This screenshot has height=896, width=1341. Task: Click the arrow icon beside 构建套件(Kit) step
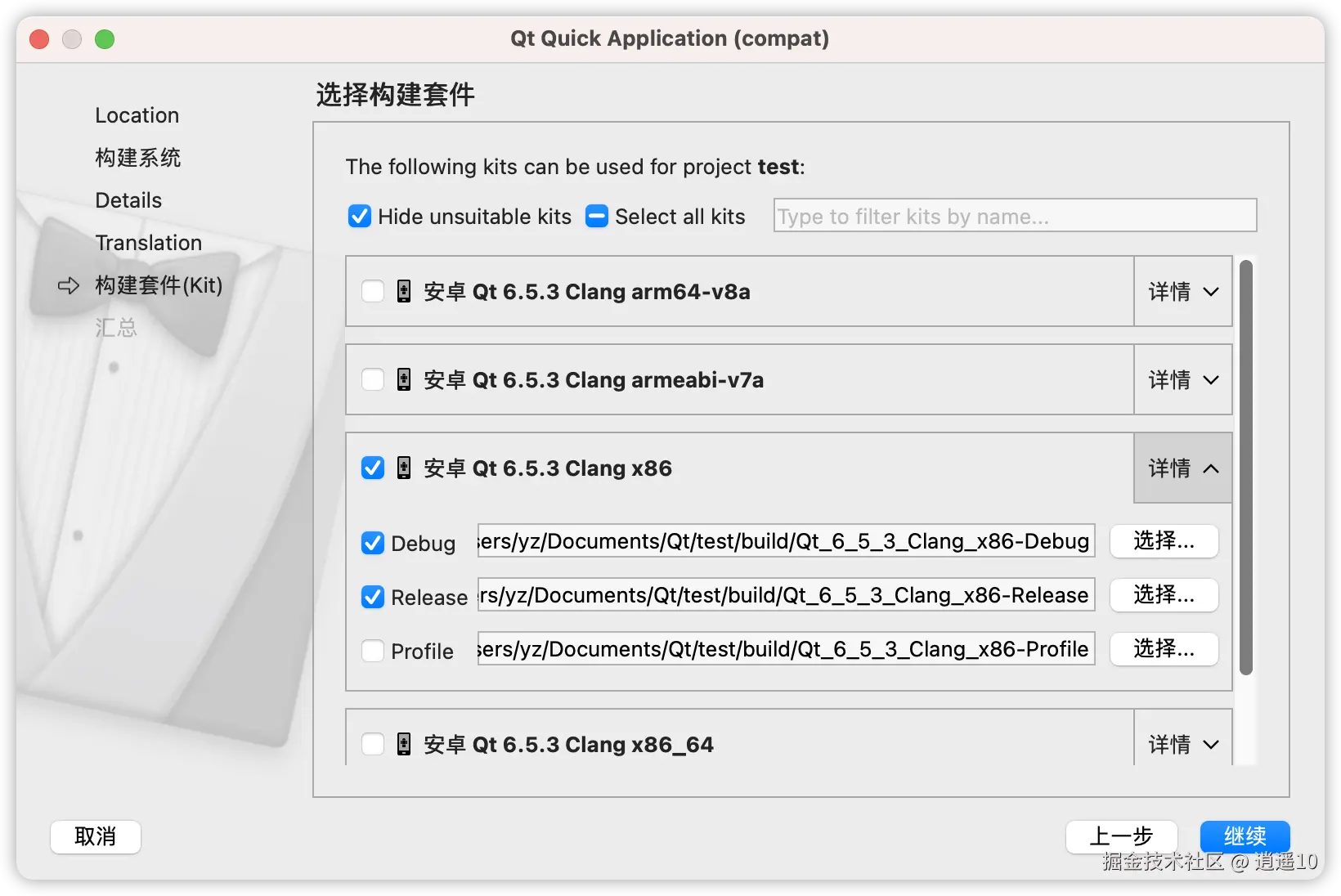[69, 285]
